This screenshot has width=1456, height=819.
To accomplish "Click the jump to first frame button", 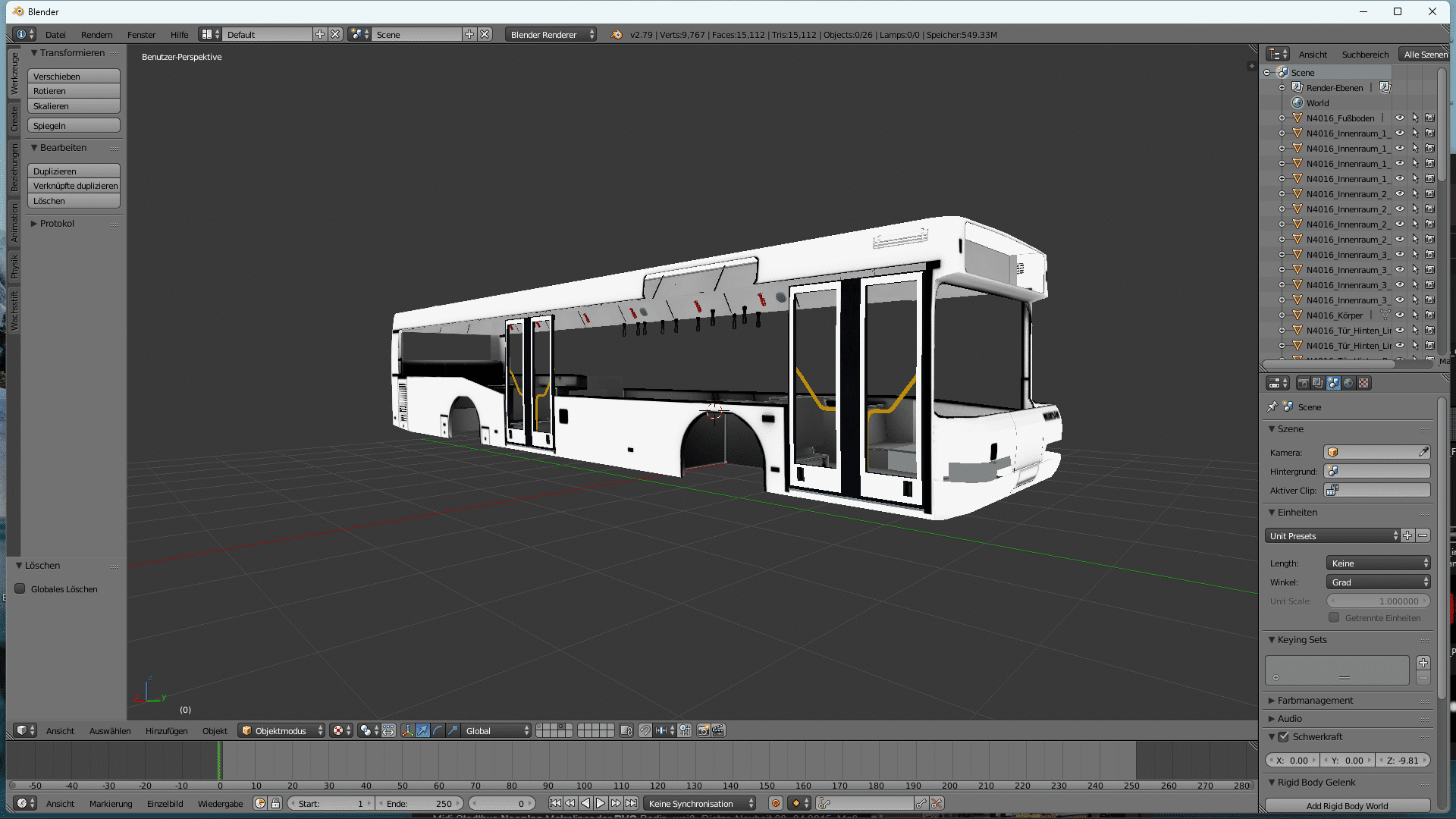I will [x=555, y=803].
